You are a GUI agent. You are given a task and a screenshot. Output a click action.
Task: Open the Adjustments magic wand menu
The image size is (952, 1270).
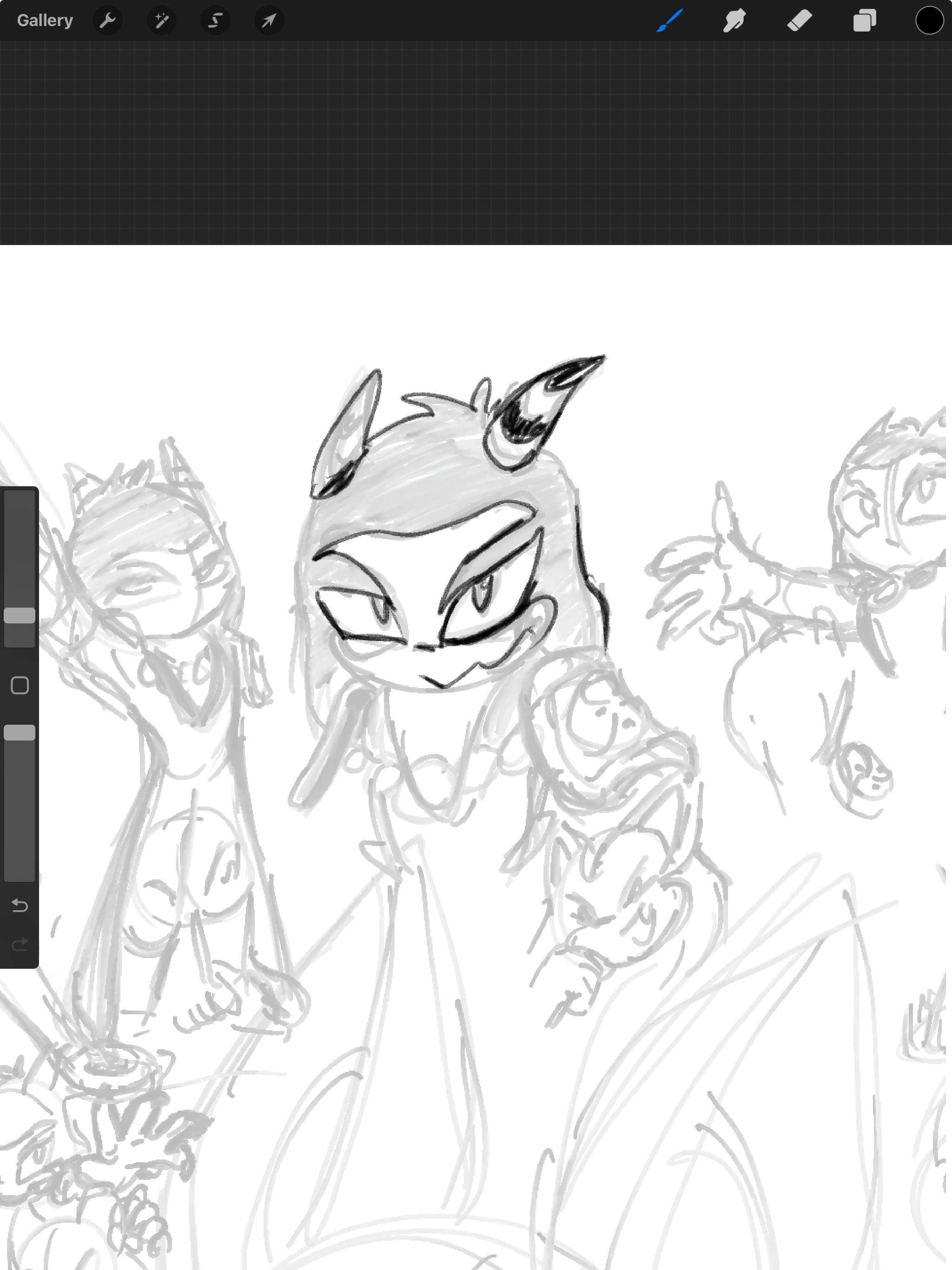point(161,20)
